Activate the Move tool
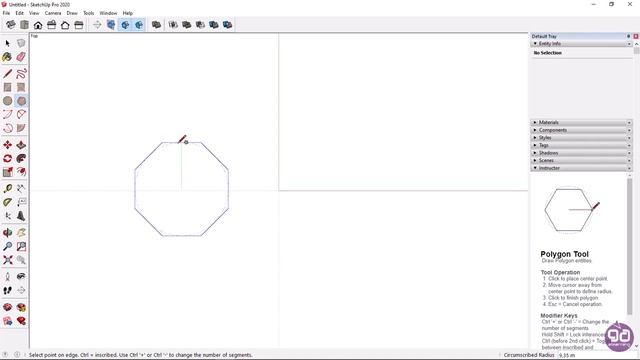This screenshot has height=360, width=640. [x=7, y=145]
